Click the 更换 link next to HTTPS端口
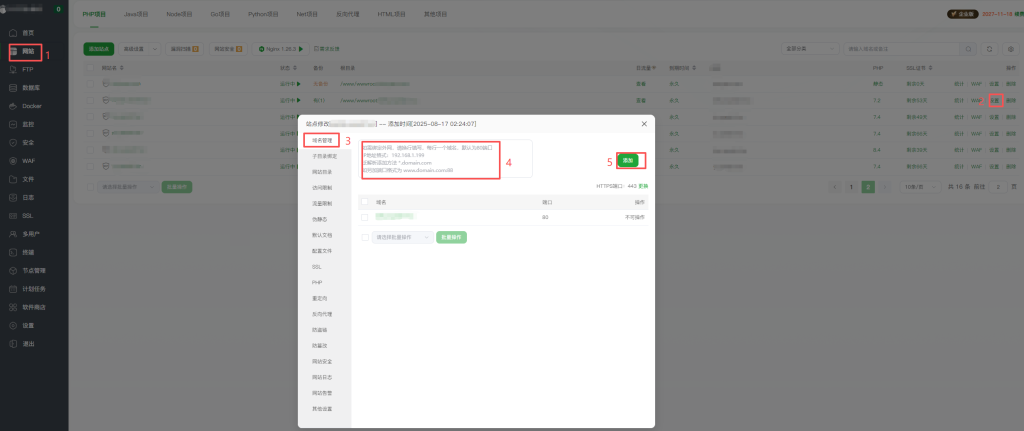 point(644,186)
